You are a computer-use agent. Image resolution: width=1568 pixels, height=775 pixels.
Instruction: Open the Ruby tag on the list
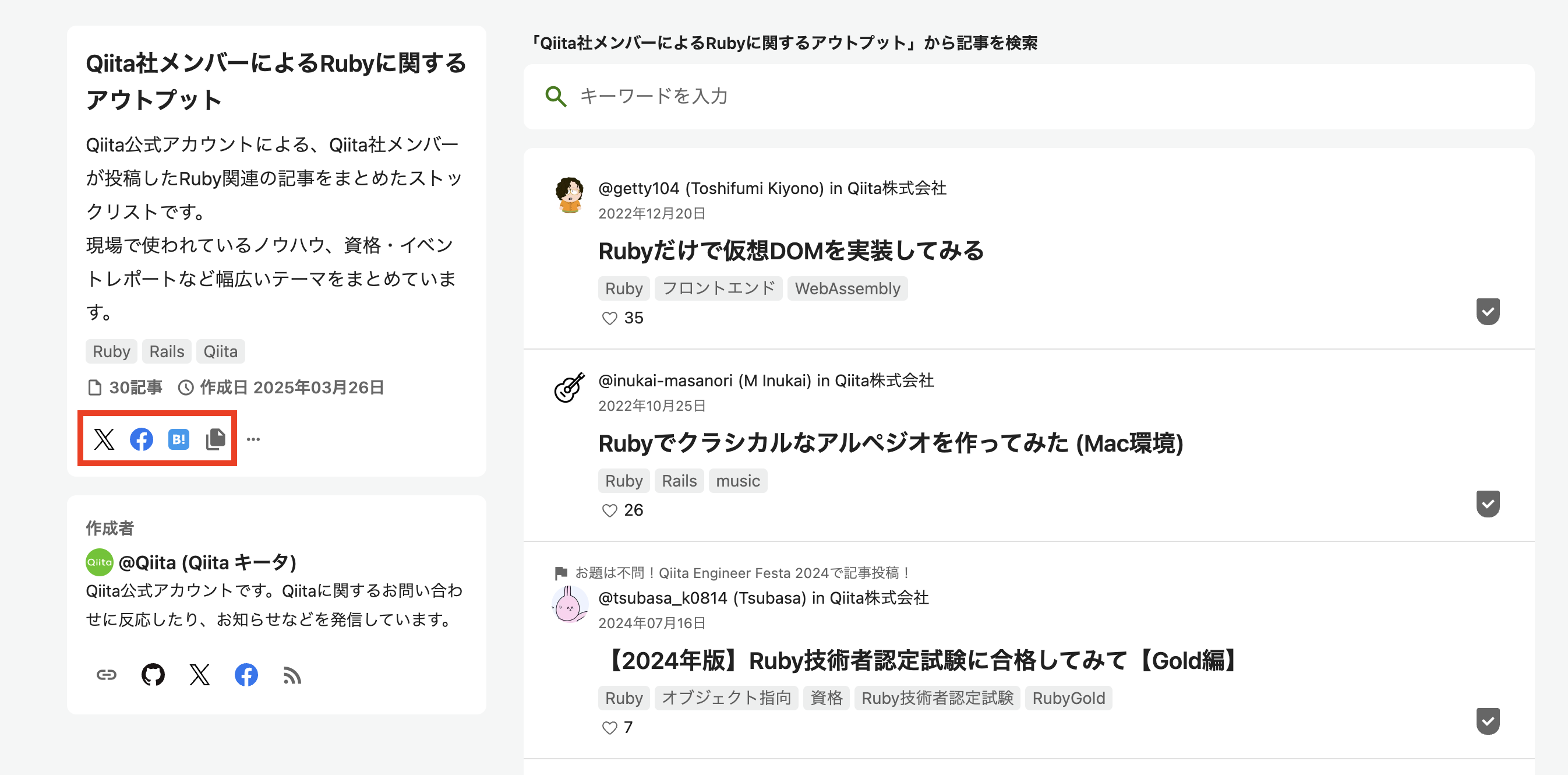click(x=111, y=351)
